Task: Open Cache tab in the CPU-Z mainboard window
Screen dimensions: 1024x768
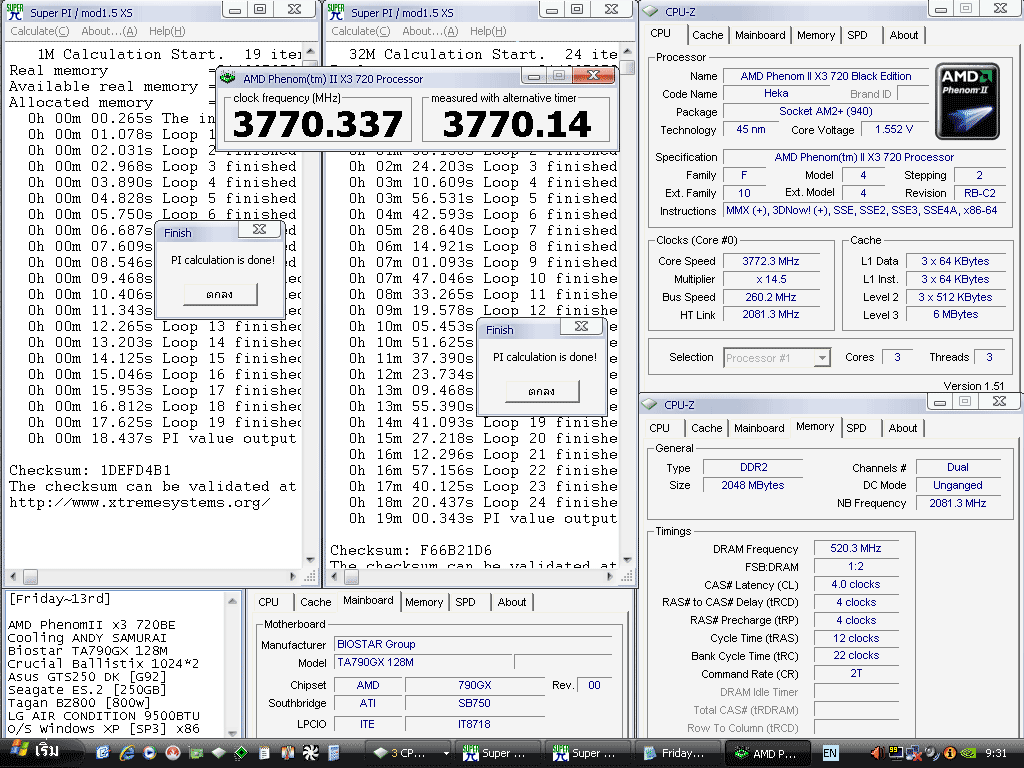Action: [x=315, y=602]
